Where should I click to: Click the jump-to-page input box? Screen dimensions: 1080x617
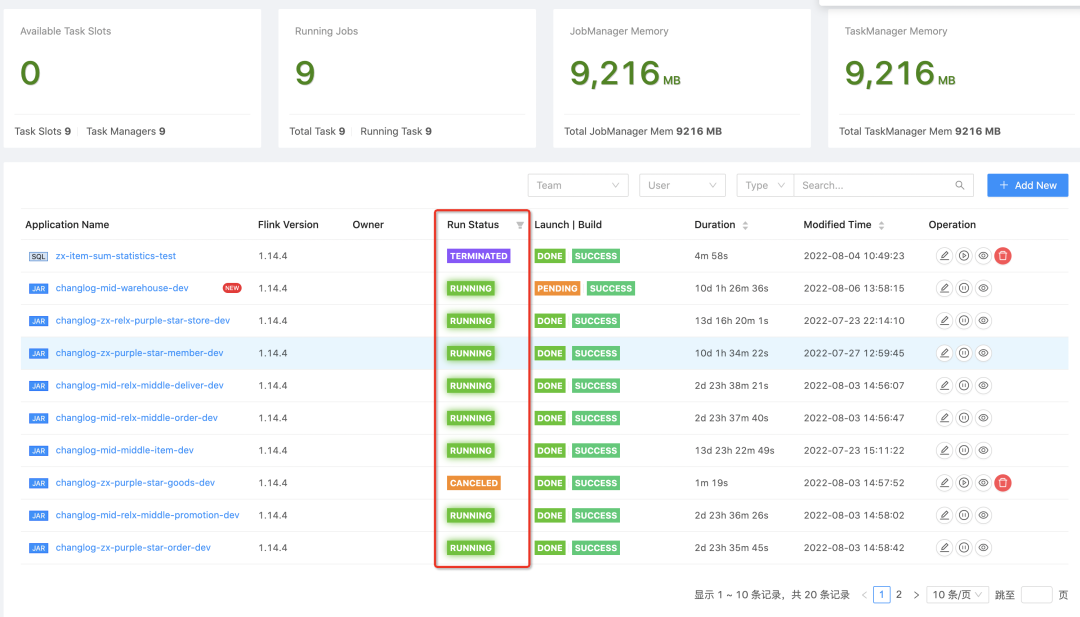(x=1036, y=595)
